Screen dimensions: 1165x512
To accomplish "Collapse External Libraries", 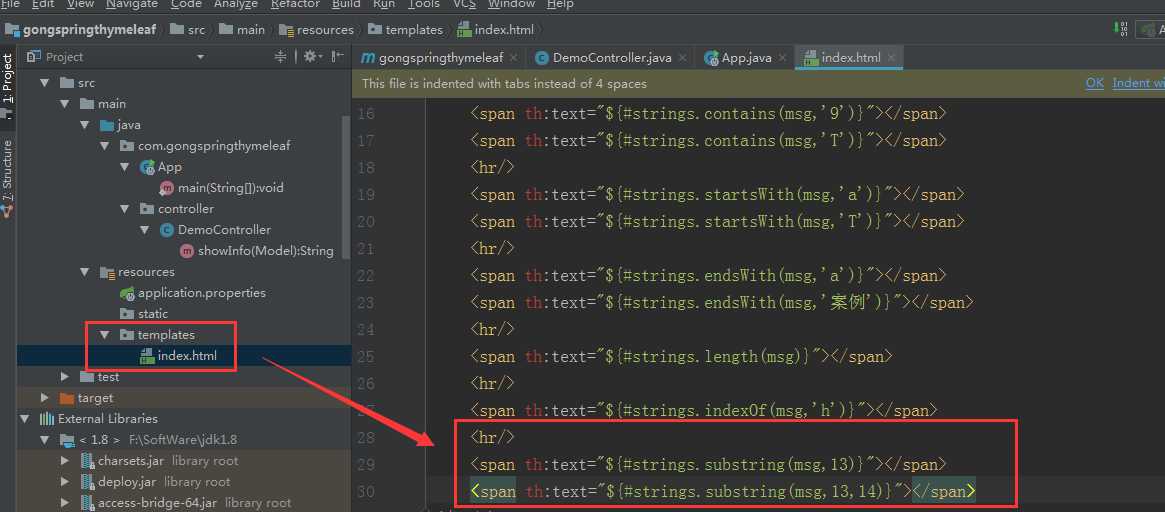I will pyautogui.click(x=25, y=418).
